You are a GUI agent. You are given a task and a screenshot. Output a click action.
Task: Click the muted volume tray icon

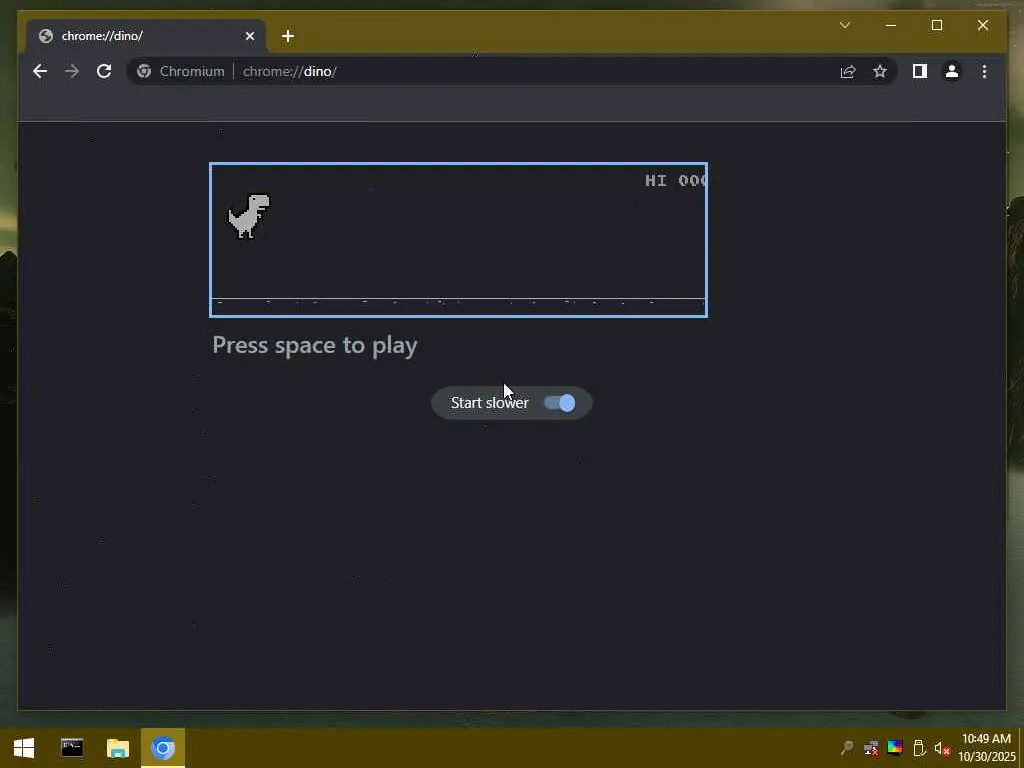(942, 748)
